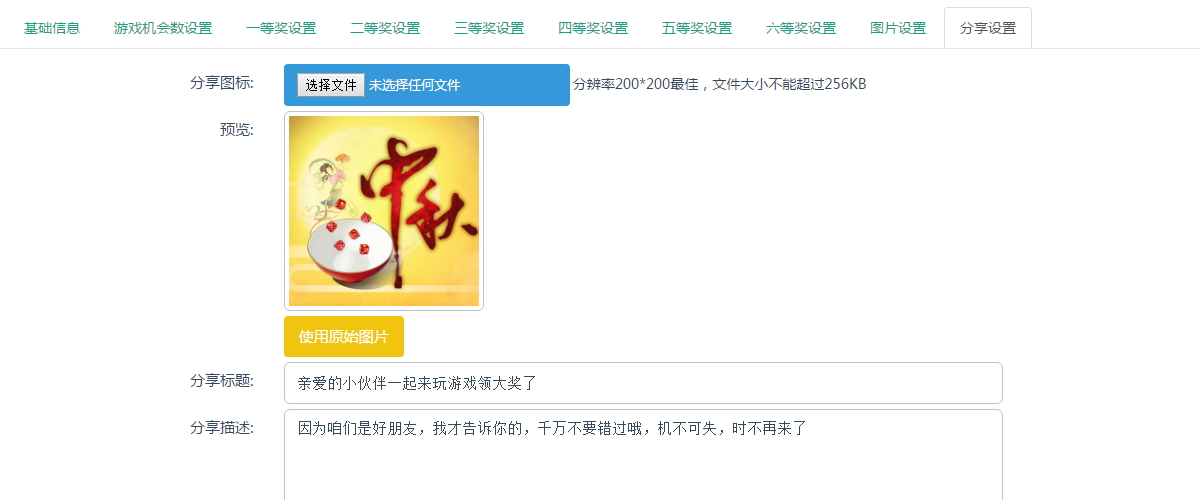
Task: Open the 四等奖设置 tab
Action: [593, 28]
